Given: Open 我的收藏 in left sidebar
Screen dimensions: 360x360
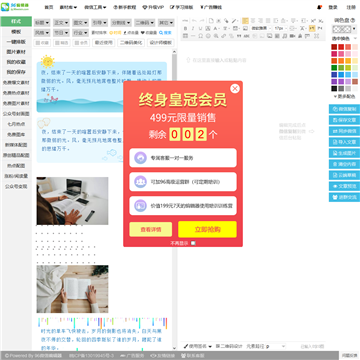Looking at the screenshot, I should click(x=16, y=62).
